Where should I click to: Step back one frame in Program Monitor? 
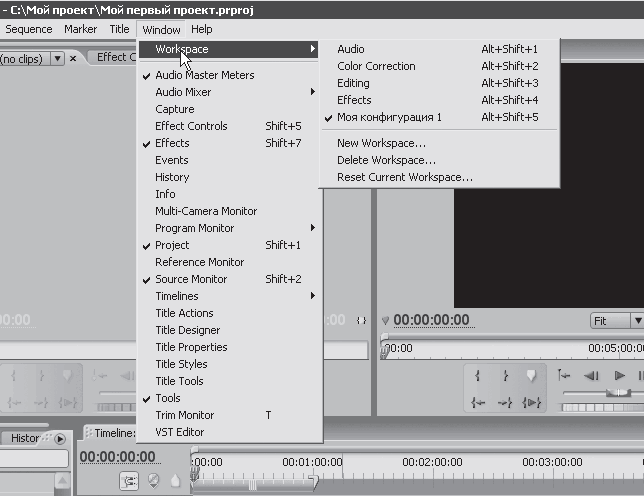pos(592,376)
